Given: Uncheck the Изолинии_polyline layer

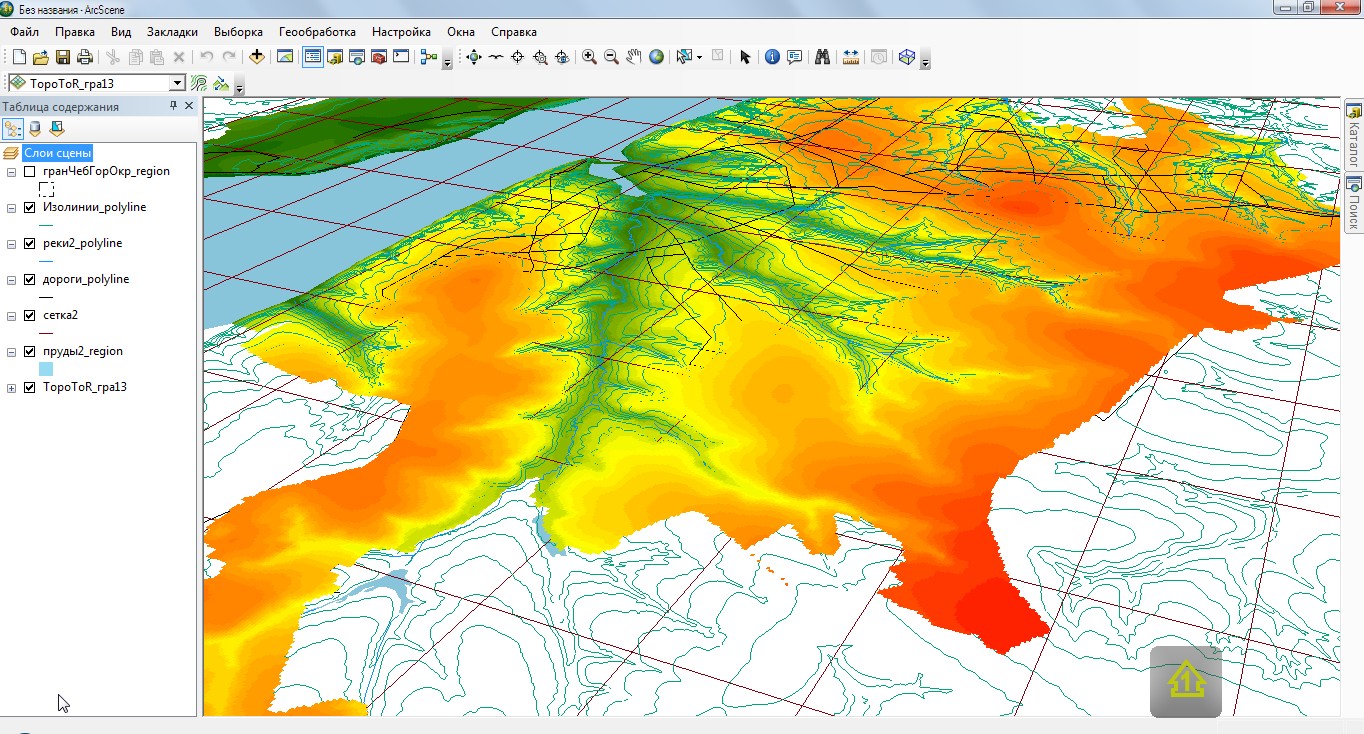Looking at the screenshot, I should 30,208.
